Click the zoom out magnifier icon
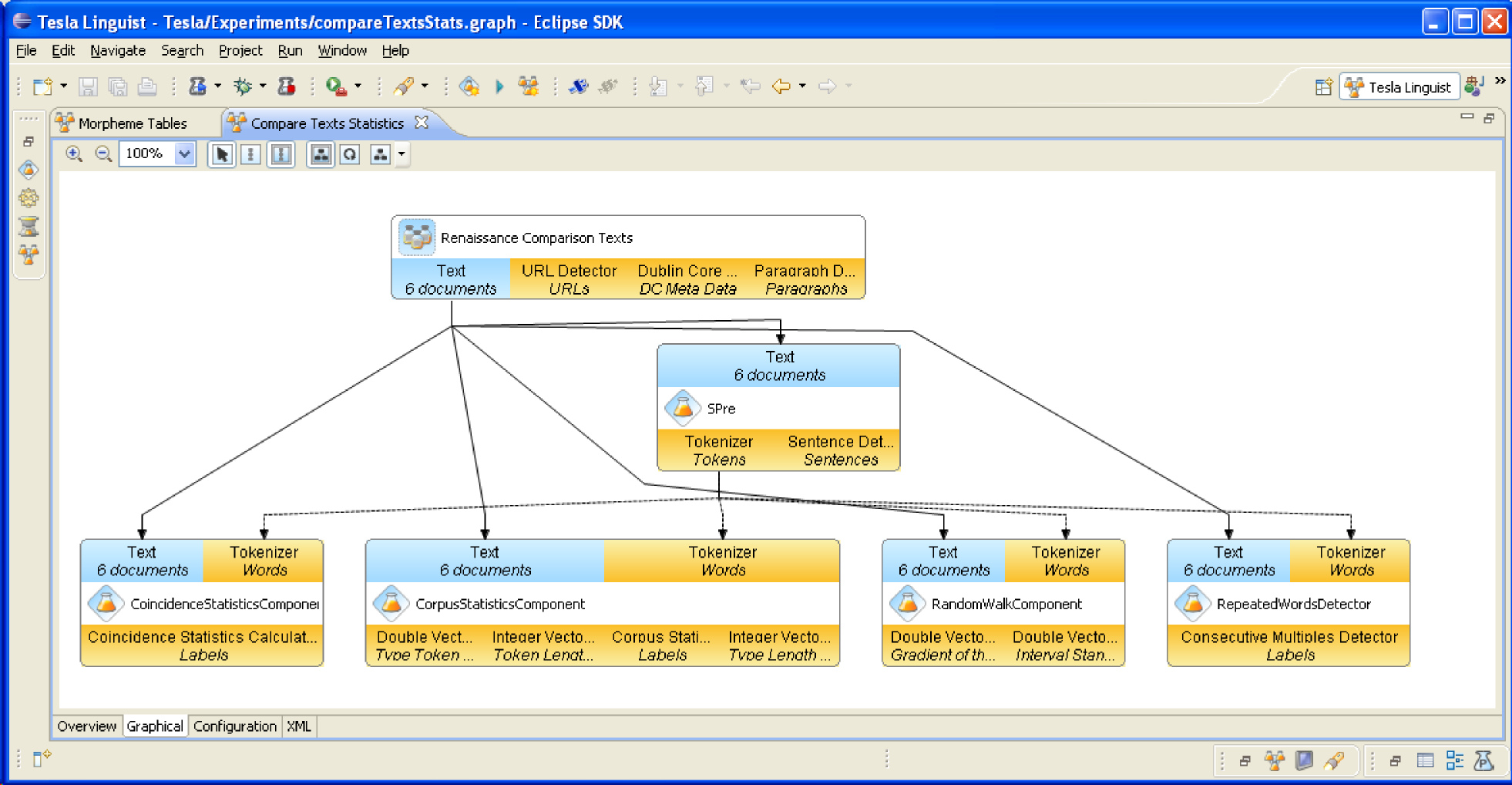The width and height of the screenshot is (1512, 785). tap(102, 153)
